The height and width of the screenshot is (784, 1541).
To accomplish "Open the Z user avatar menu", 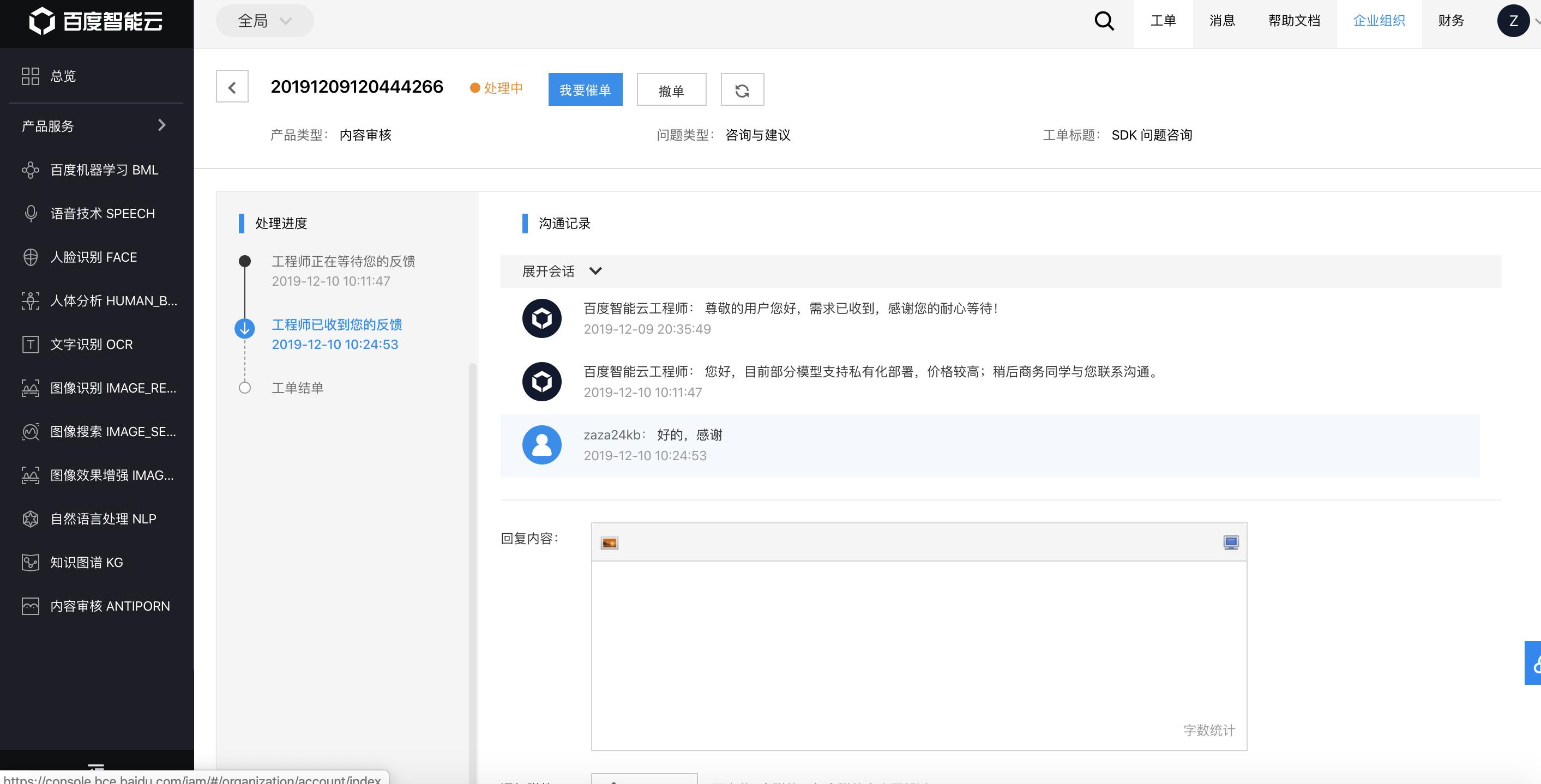I will click(1513, 21).
